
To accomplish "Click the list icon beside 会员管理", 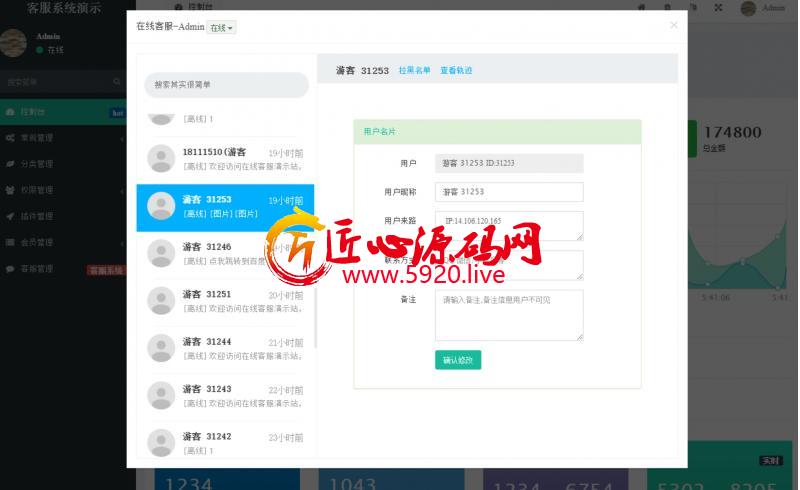I will pos(10,242).
